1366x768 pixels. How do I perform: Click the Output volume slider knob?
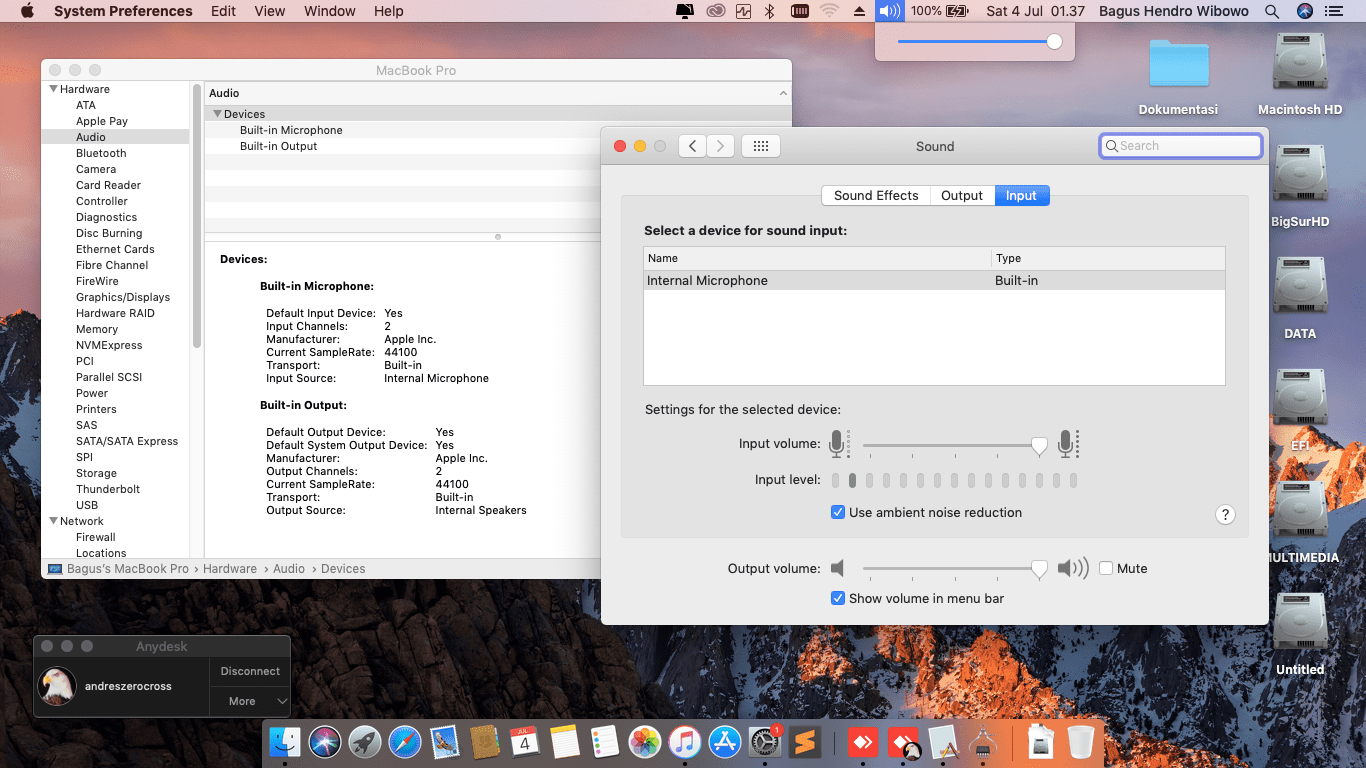coord(1039,569)
